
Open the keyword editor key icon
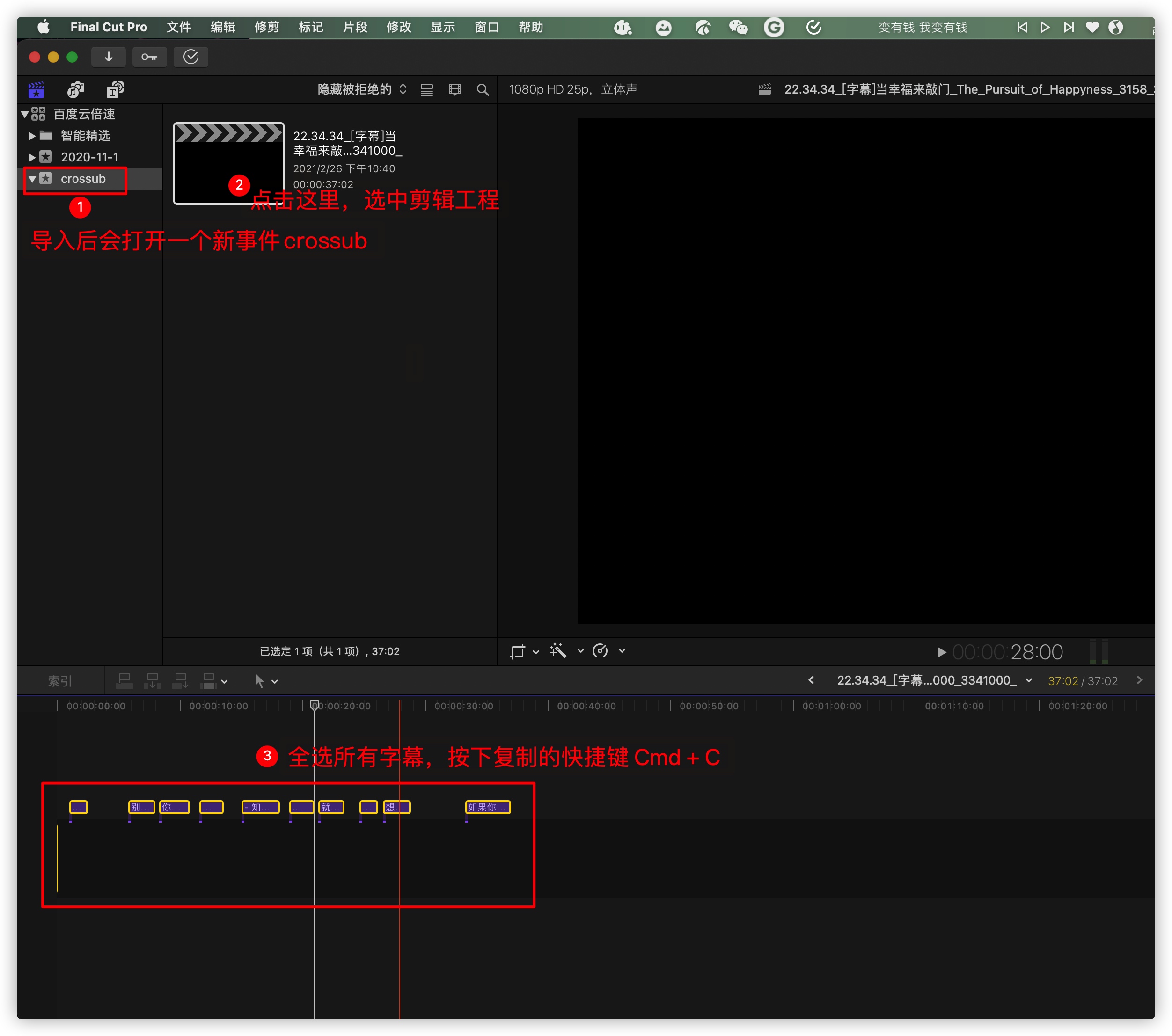pyautogui.click(x=149, y=57)
